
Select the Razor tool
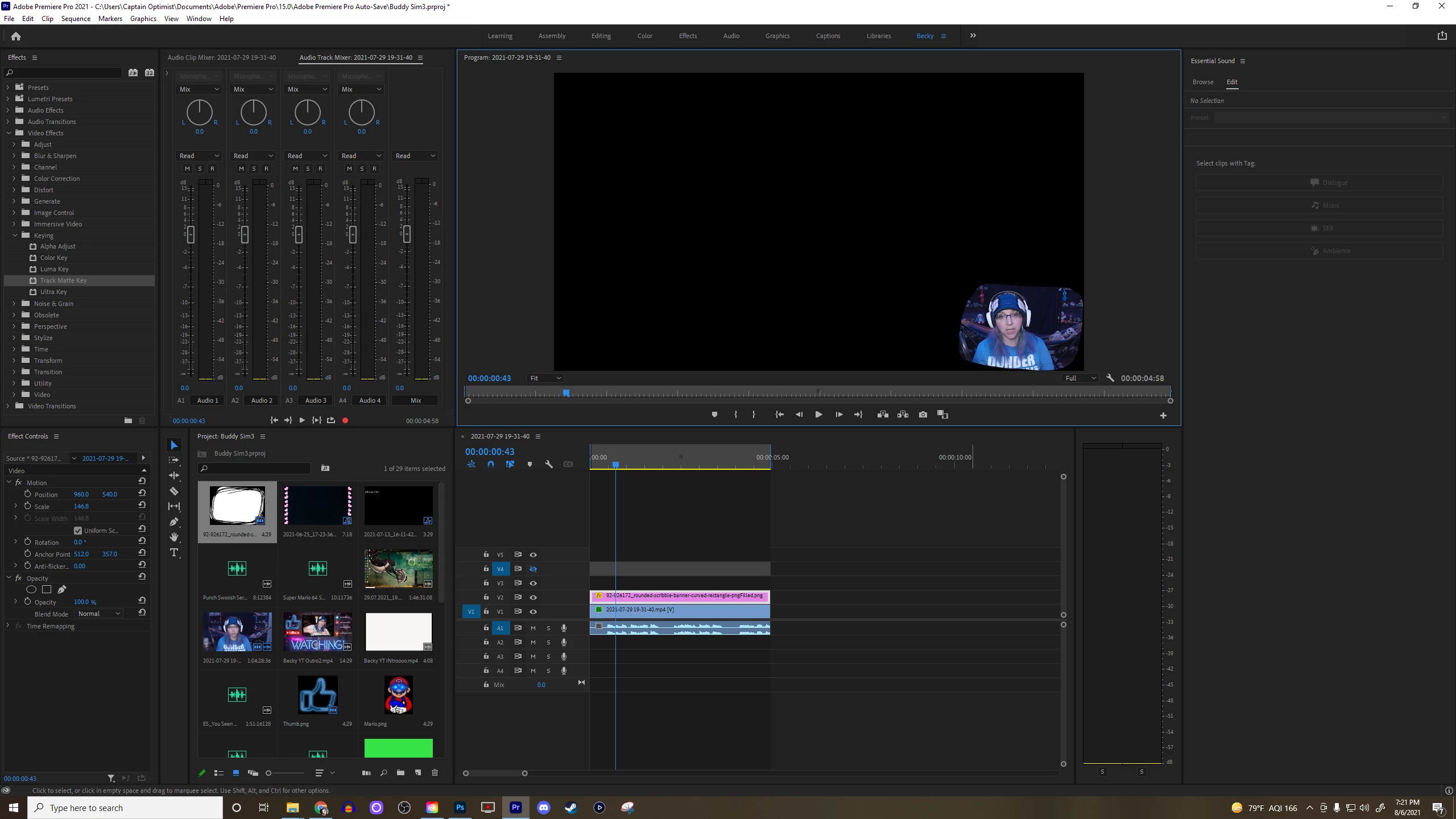pos(174,491)
